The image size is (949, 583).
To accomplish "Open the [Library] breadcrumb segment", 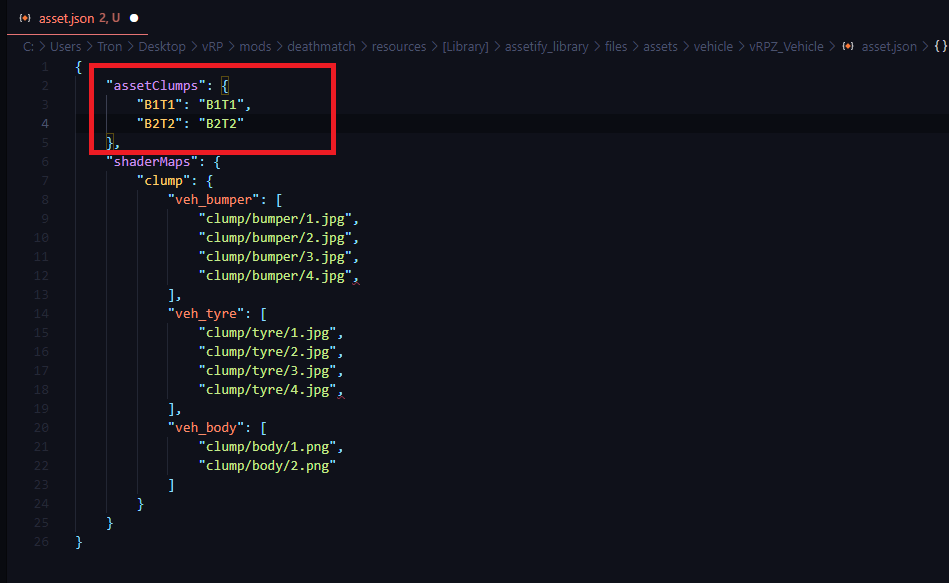I will coord(465,47).
